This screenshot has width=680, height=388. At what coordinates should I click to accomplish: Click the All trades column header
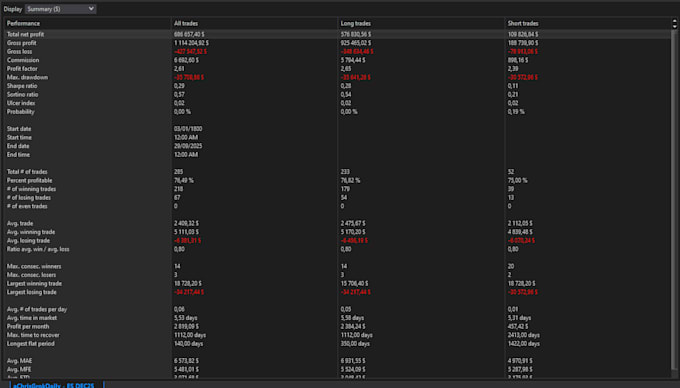[186, 23]
